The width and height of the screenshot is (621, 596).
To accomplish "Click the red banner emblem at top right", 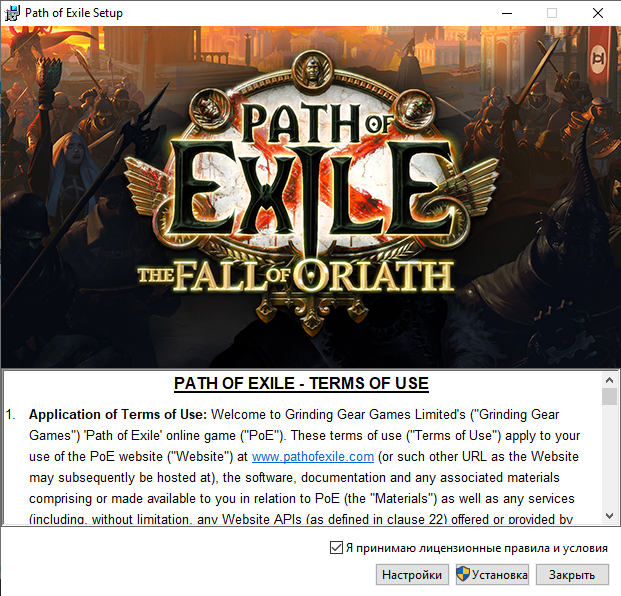I will coord(598,59).
